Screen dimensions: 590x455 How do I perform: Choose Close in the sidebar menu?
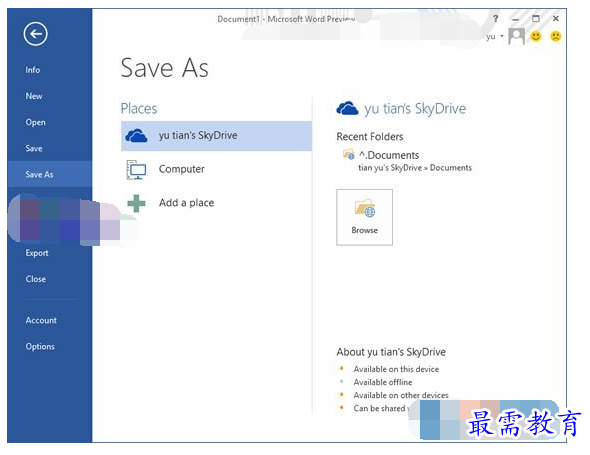(x=36, y=279)
